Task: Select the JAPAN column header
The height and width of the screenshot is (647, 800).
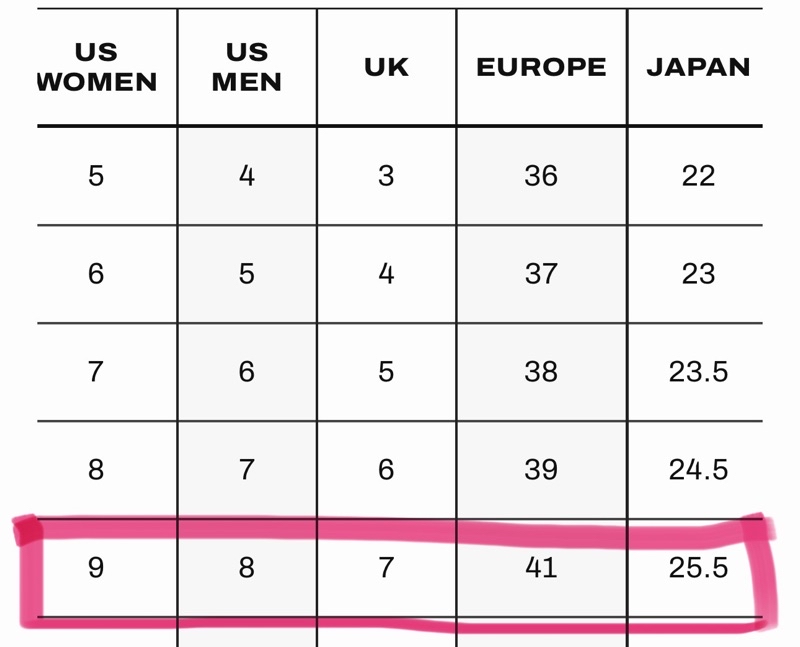Action: pos(698,67)
